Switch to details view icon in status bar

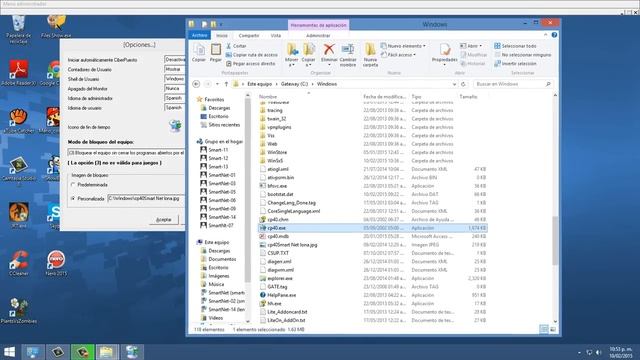[x=544, y=329]
